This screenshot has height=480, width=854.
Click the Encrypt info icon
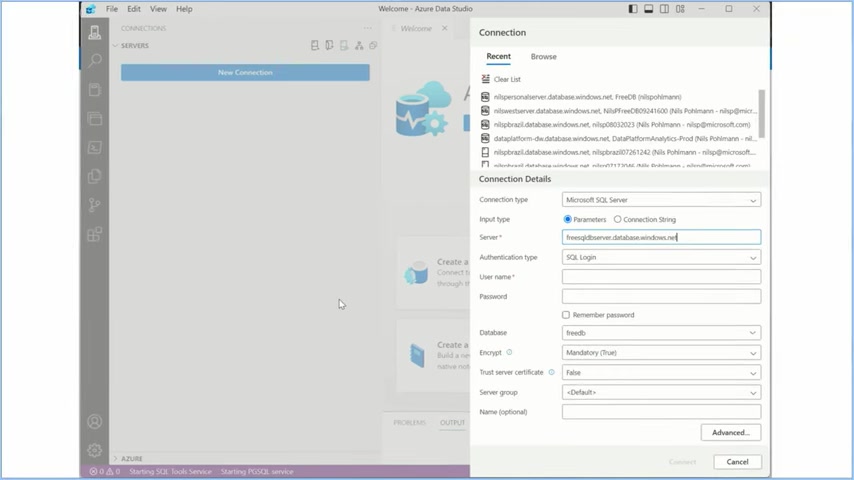pyautogui.click(x=509, y=353)
